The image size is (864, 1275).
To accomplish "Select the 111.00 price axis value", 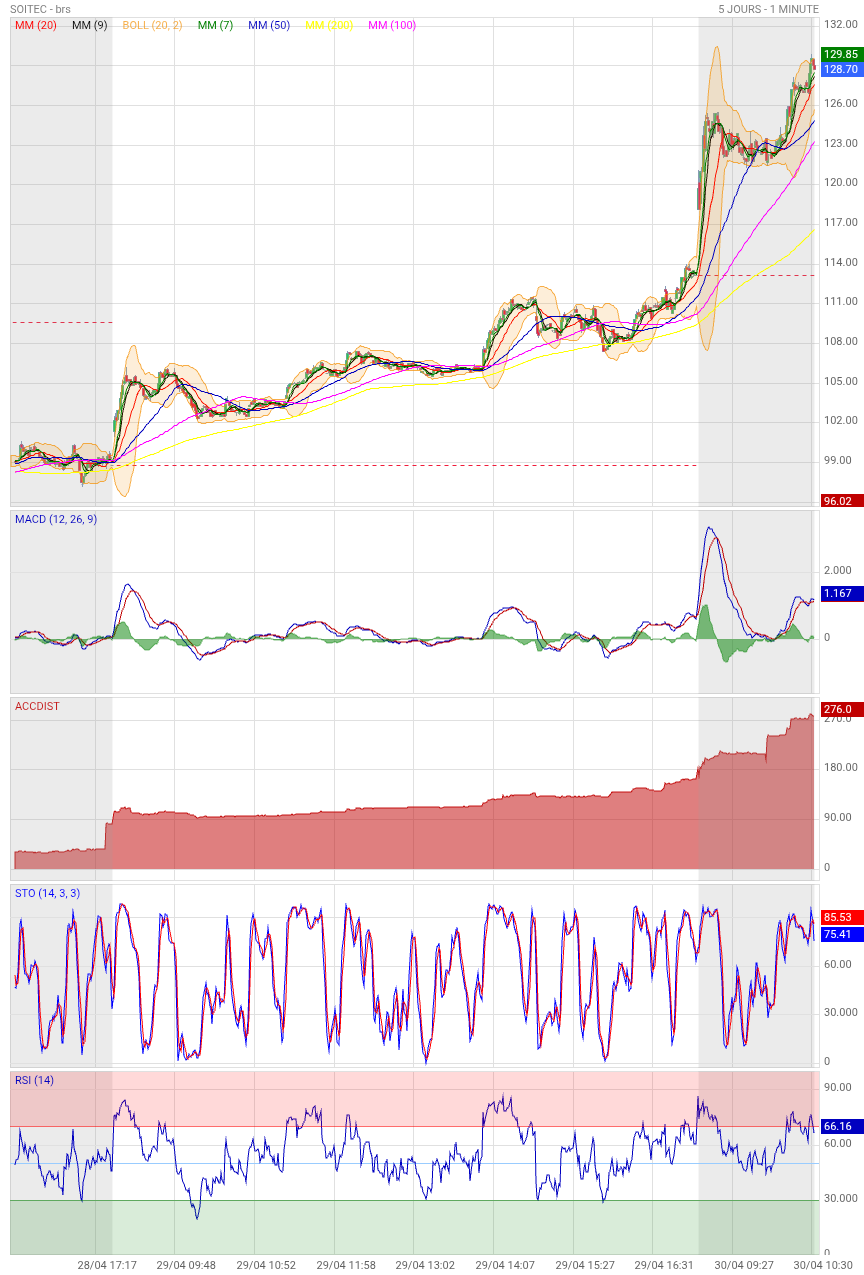I will [x=841, y=302].
